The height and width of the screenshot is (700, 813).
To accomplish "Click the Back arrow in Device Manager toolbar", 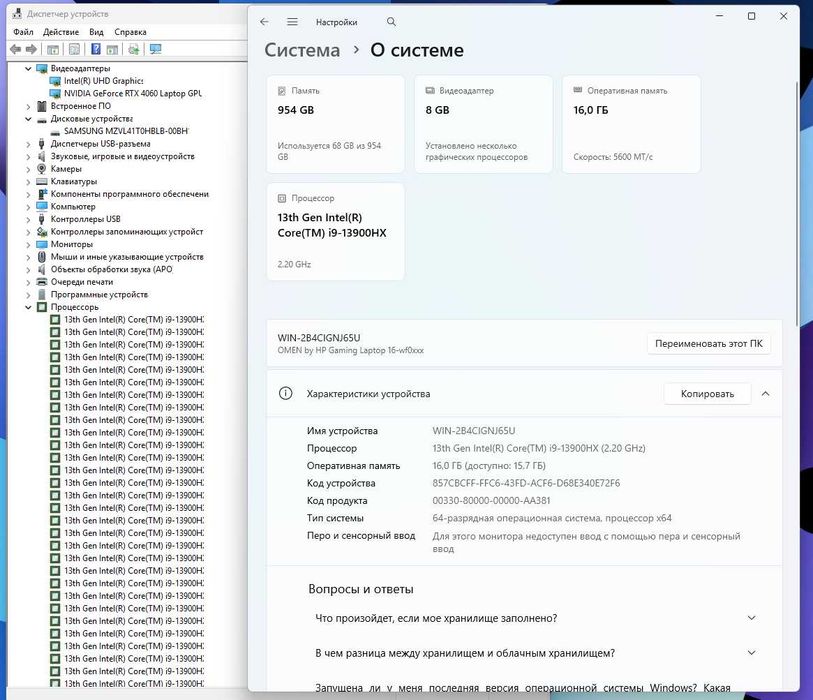I will point(16,49).
